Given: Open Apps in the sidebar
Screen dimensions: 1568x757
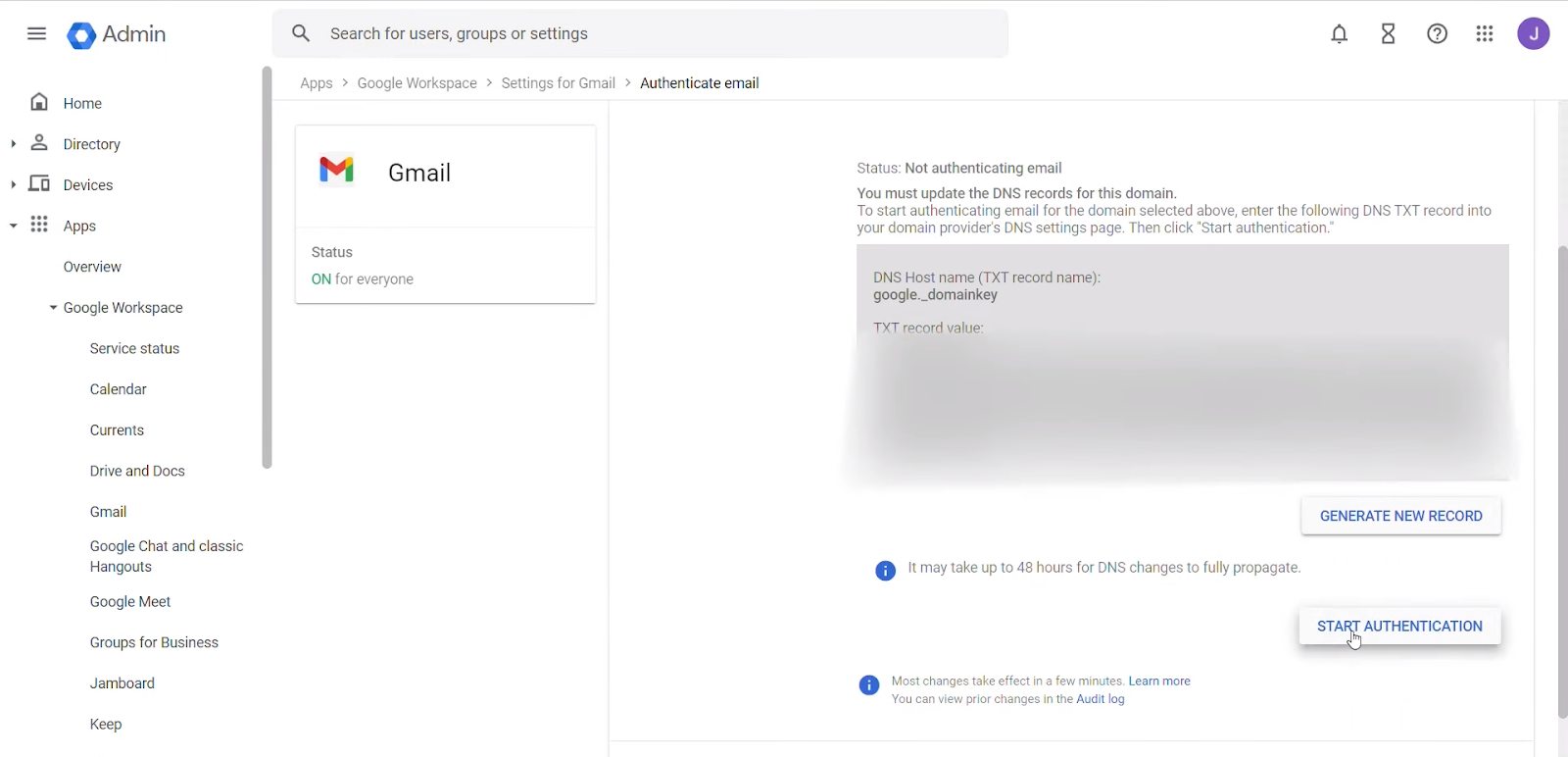Looking at the screenshot, I should (x=79, y=227).
